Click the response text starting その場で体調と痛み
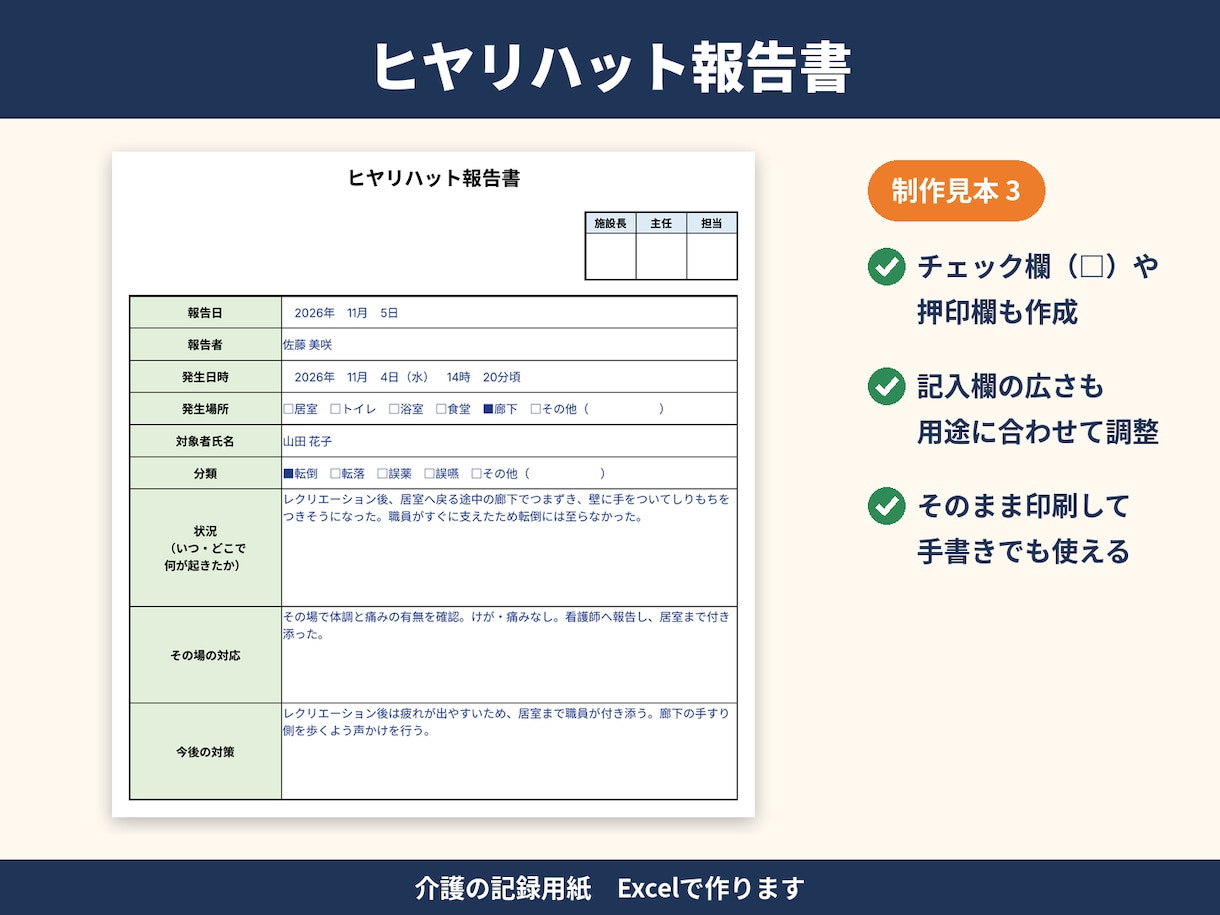Screen dimensions: 1220x915 pos(507,626)
